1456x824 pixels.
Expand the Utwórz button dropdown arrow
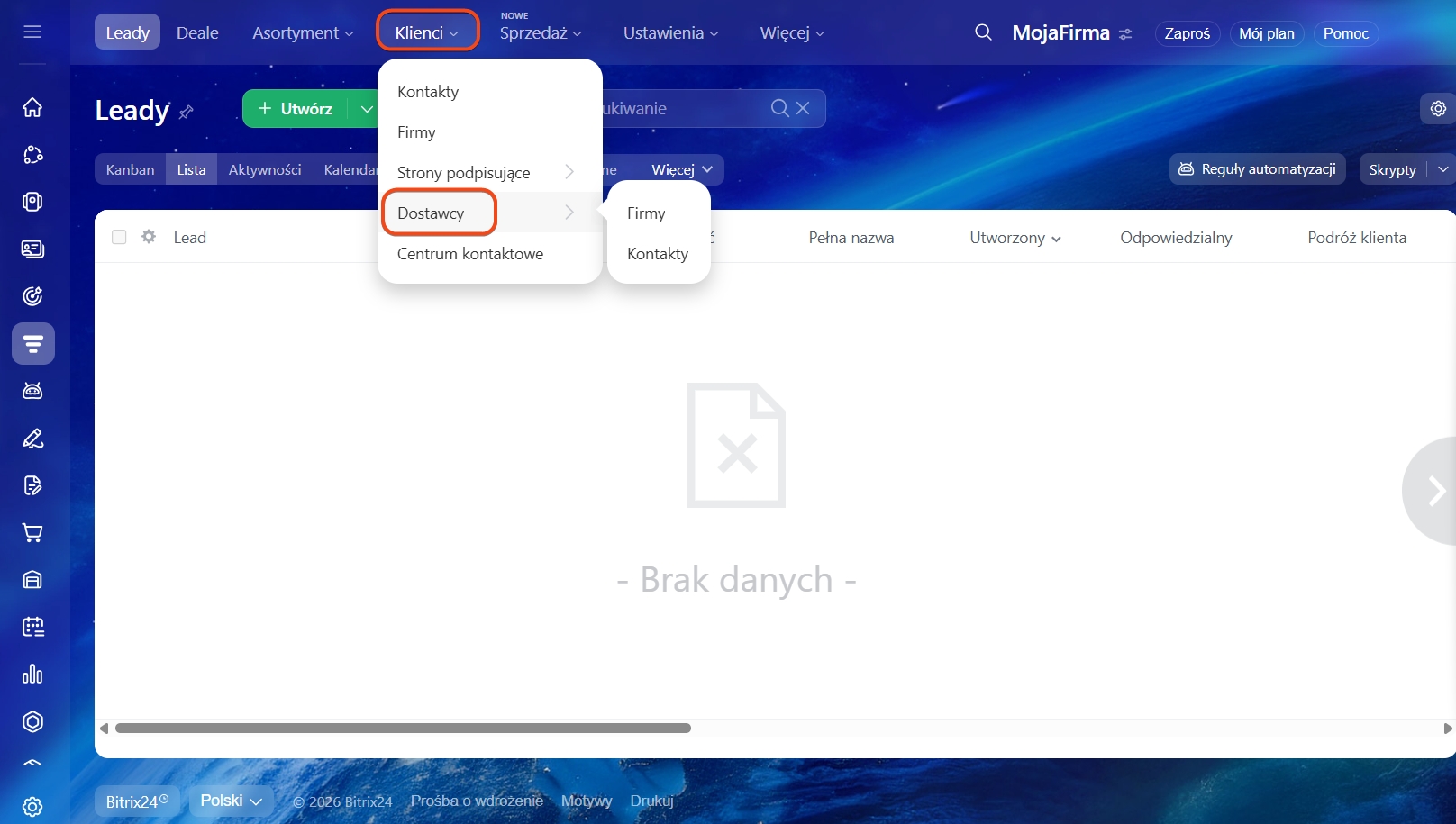(367, 109)
